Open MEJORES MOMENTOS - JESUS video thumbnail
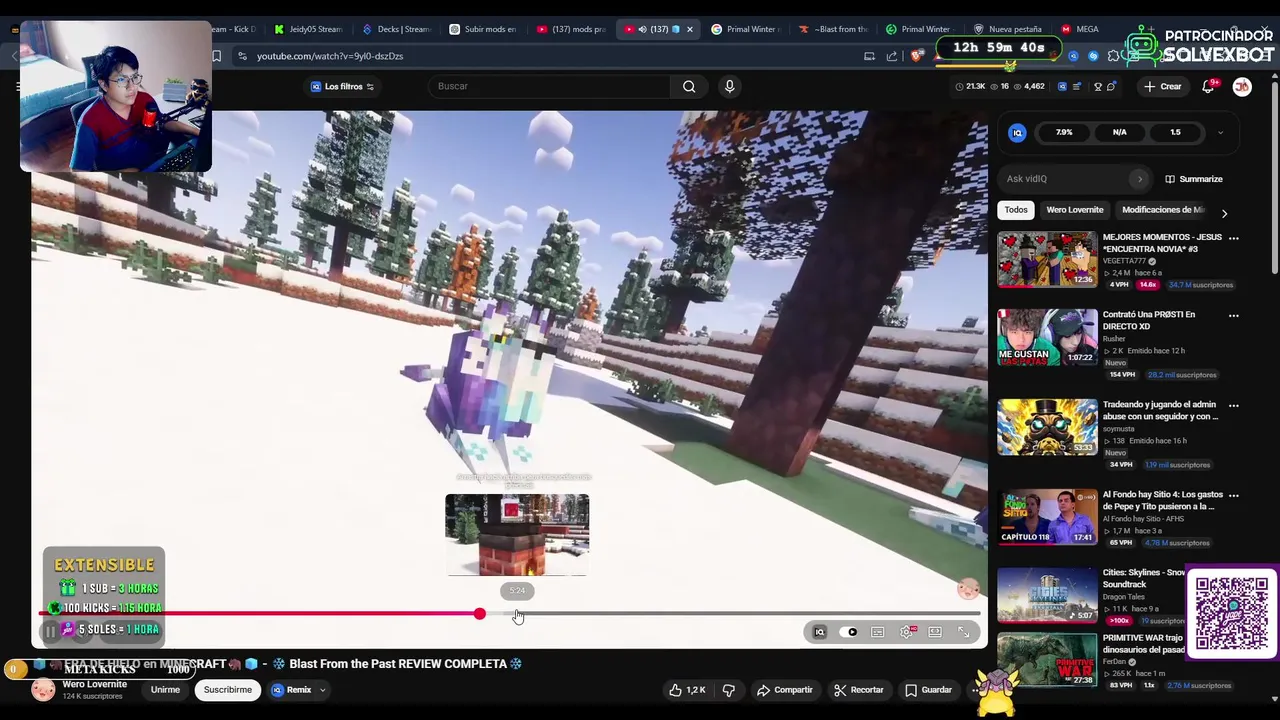 pyautogui.click(x=1047, y=259)
